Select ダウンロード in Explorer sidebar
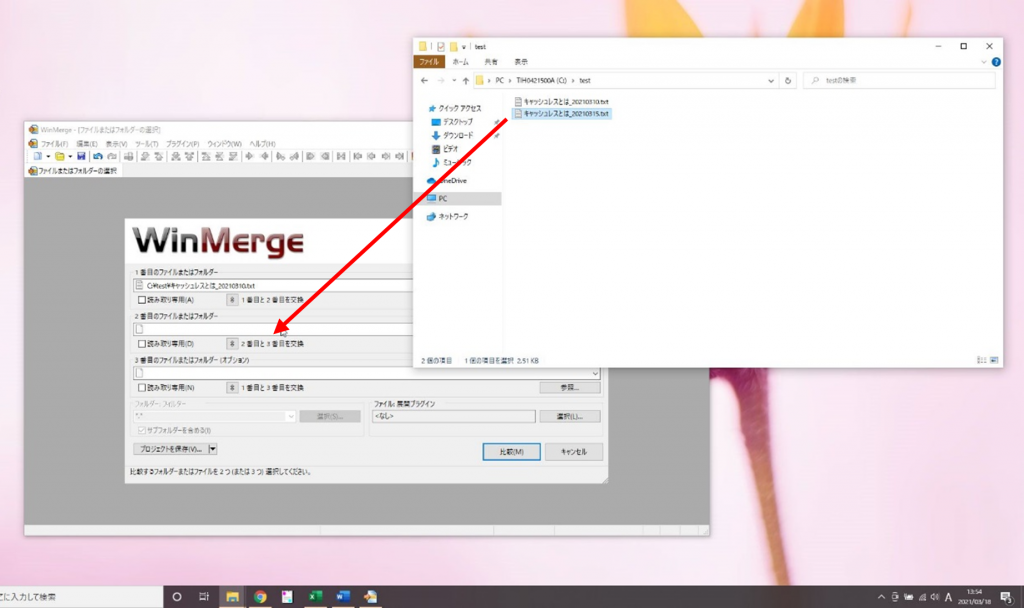 click(x=453, y=135)
